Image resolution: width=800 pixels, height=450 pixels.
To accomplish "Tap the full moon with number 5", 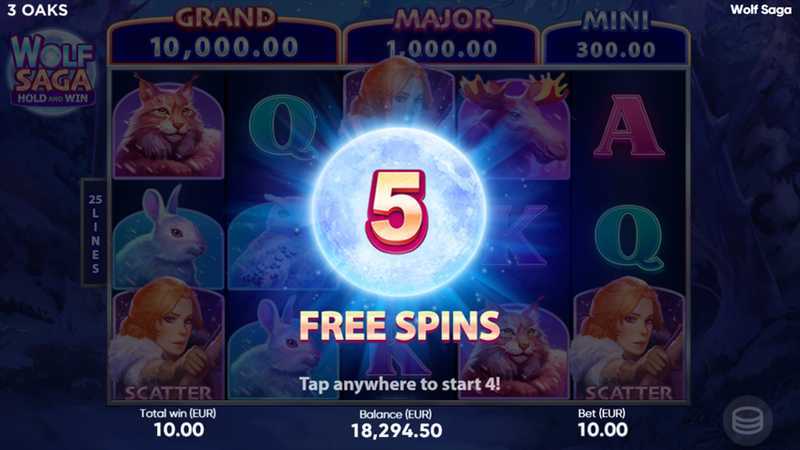I will [x=398, y=212].
